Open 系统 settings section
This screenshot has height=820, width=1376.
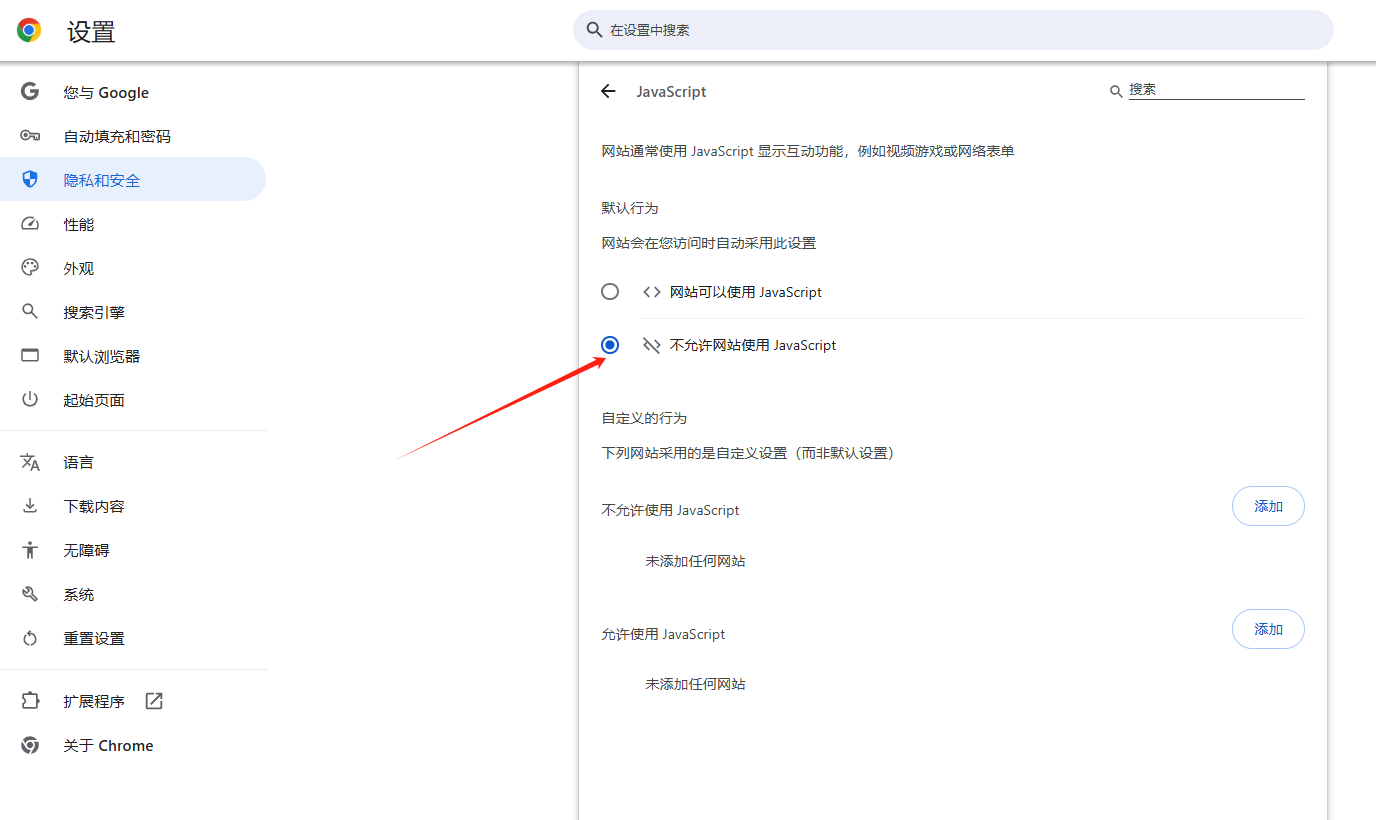coord(133,594)
